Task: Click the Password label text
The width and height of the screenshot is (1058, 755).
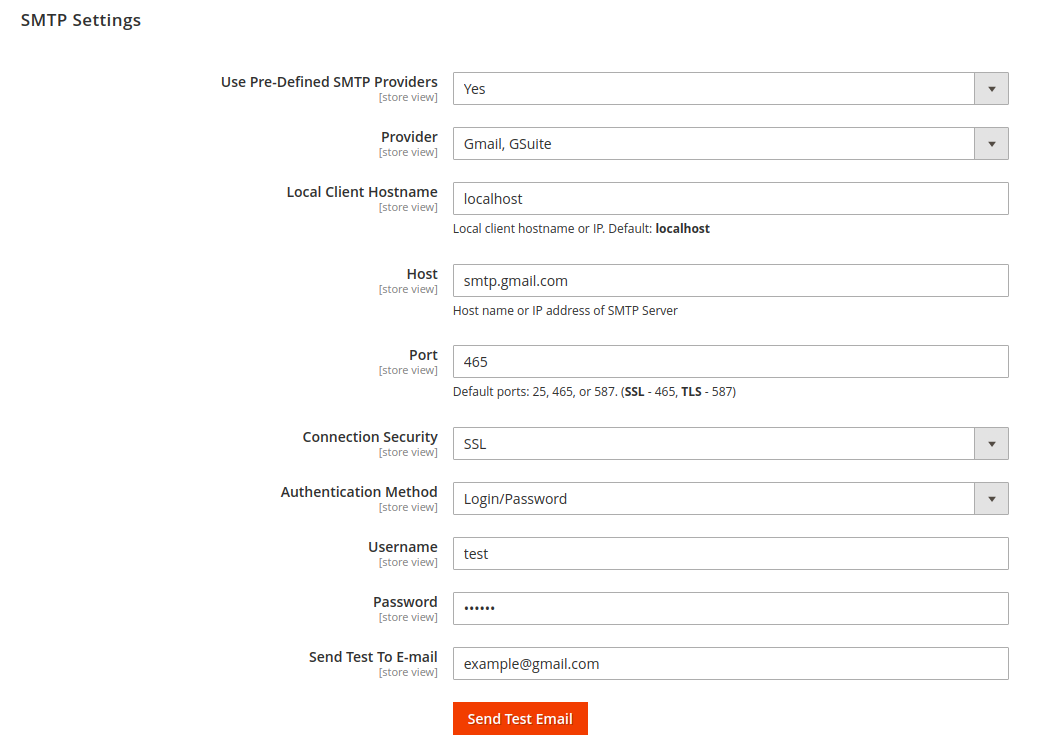Action: pyautogui.click(x=405, y=602)
